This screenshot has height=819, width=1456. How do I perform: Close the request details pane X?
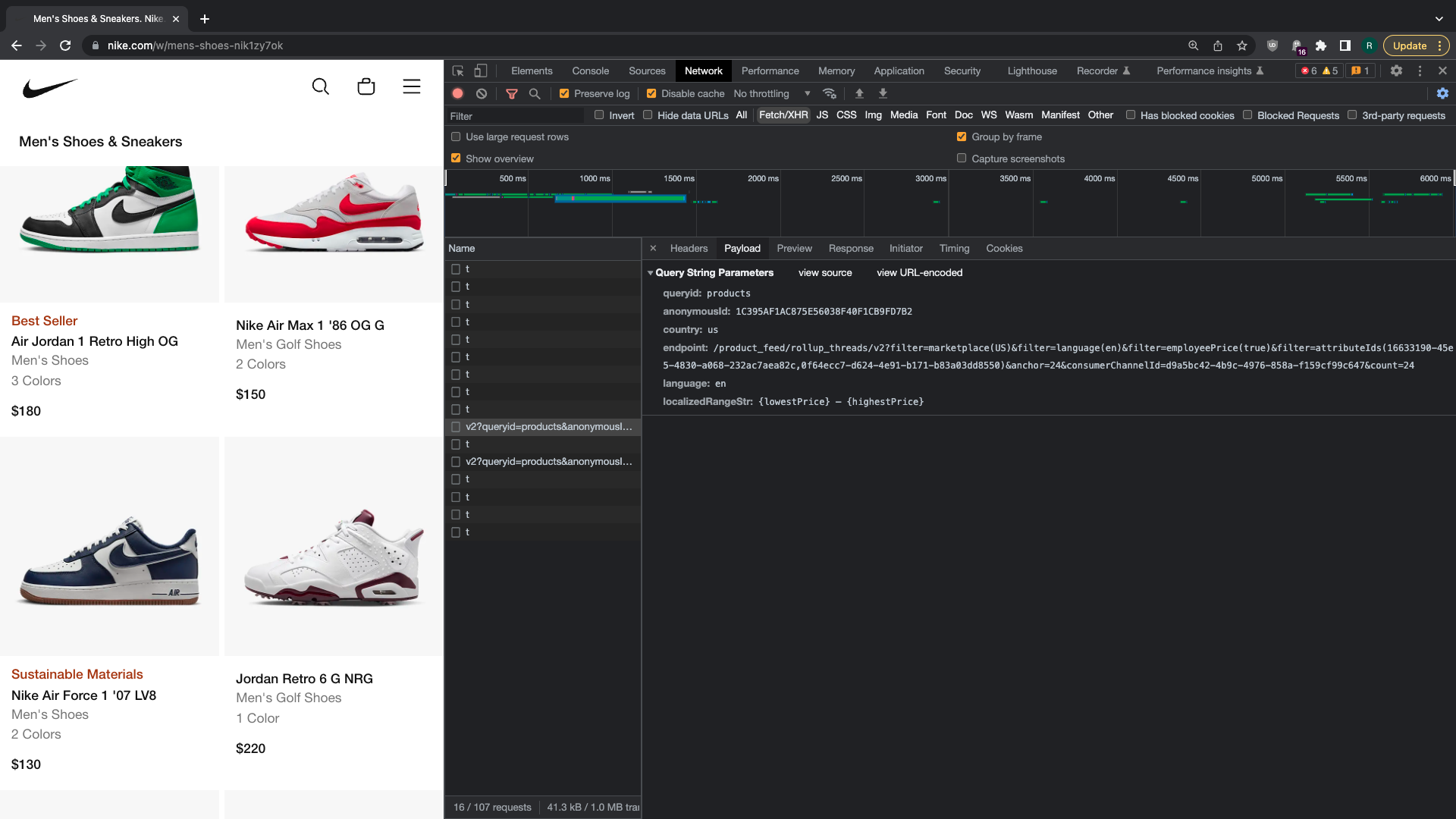(x=653, y=248)
